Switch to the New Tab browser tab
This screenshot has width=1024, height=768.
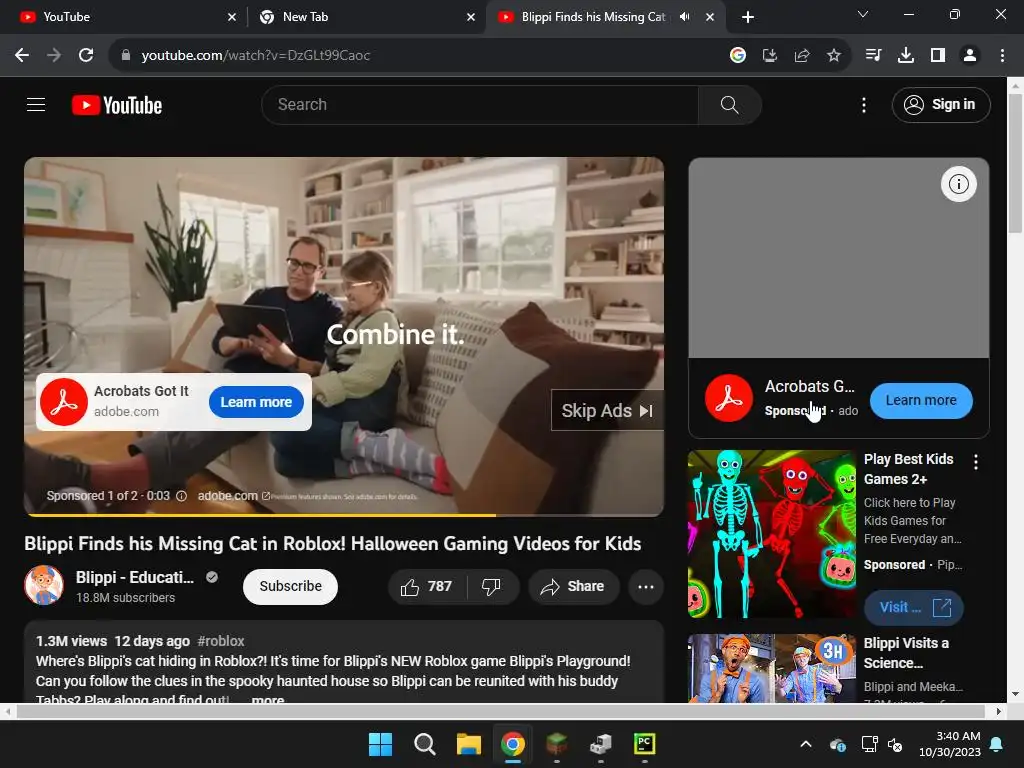tap(366, 17)
